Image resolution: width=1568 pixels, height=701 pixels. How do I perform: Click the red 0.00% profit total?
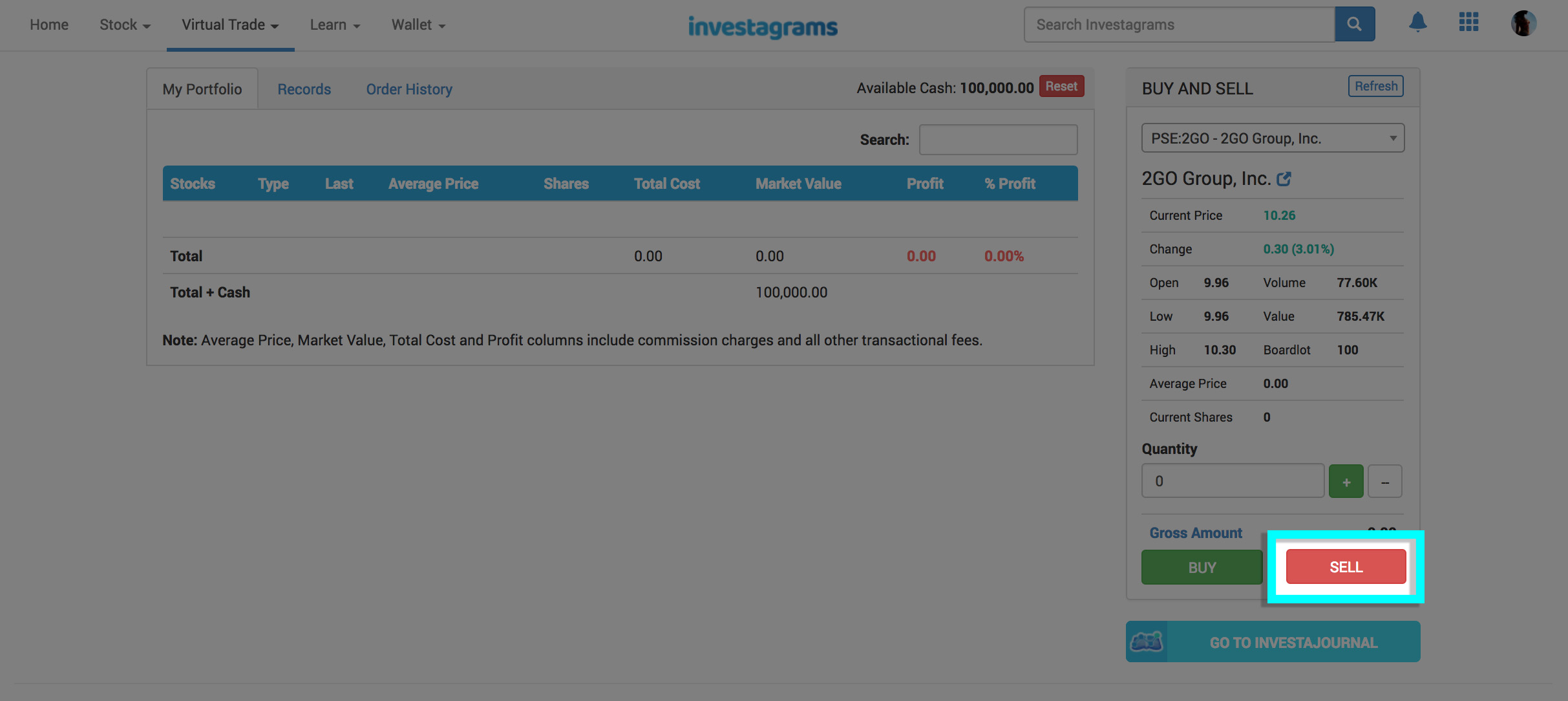tap(1004, 256)
